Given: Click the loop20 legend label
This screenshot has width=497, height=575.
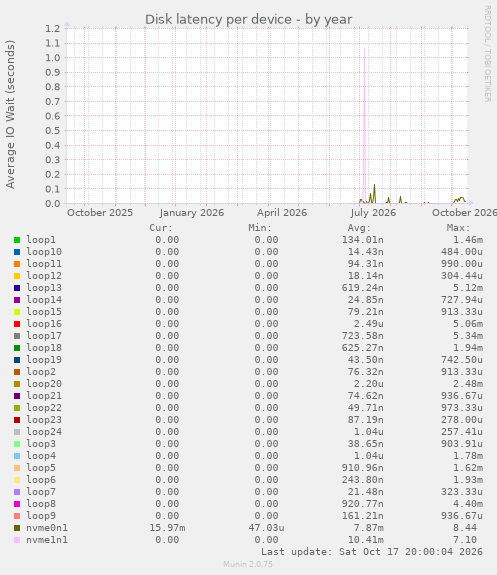Looking at the screenshot, I should pyautogui.click(x=44, y=384).
